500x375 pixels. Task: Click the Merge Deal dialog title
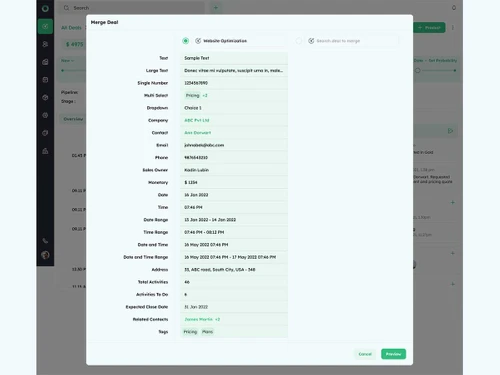click(104, 22)
